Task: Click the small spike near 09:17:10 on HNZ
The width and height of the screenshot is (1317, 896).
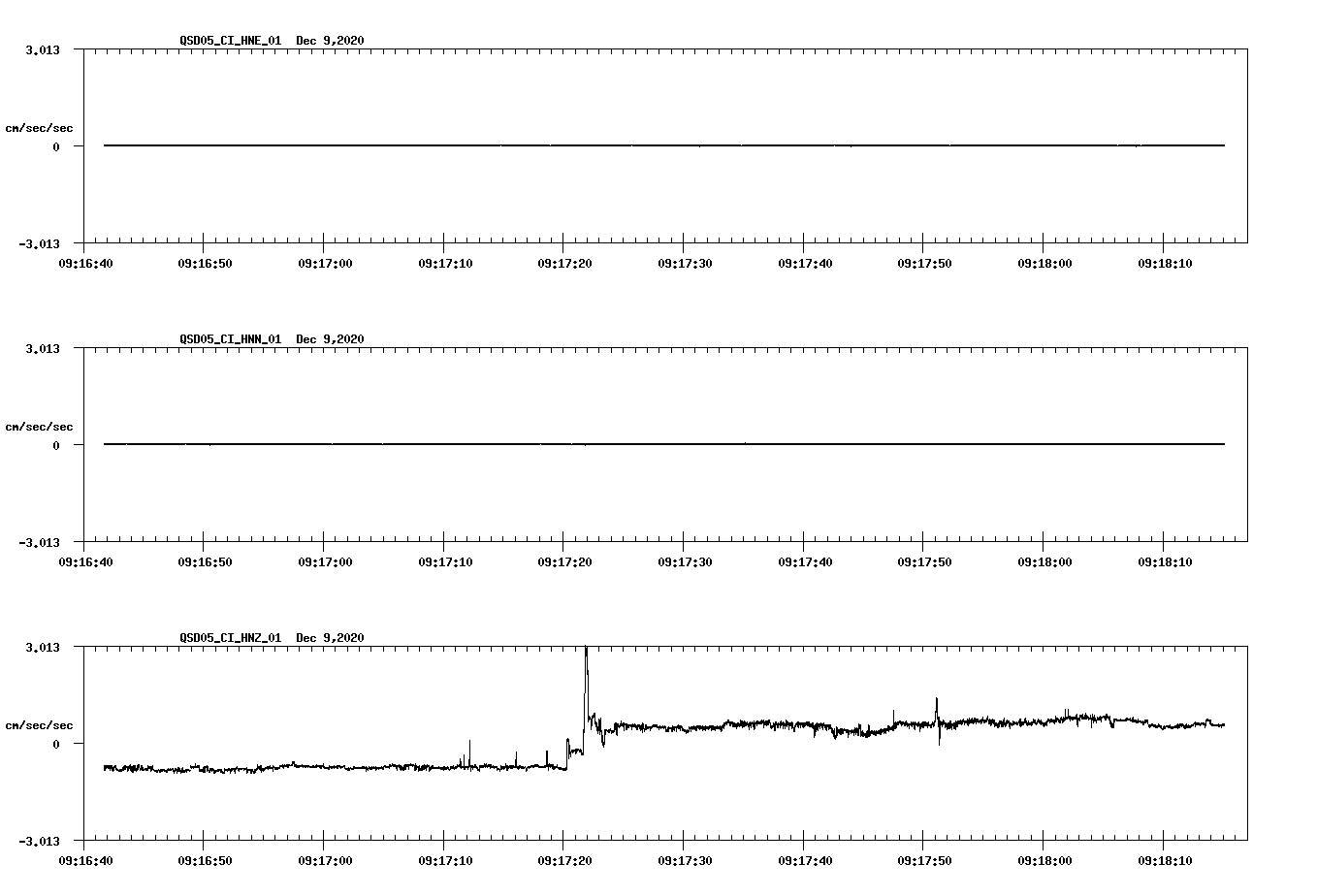Action: (468, 752)
